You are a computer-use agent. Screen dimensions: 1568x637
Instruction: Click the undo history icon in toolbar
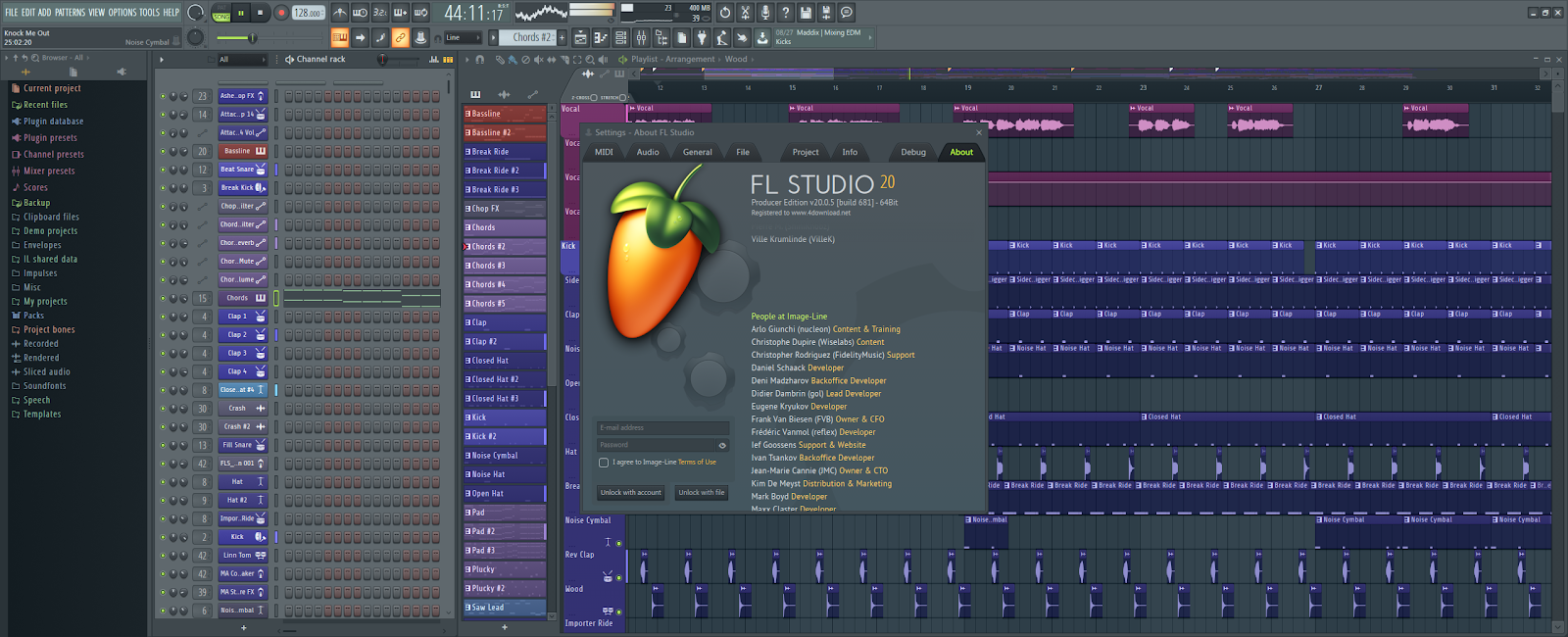(724, 13)
